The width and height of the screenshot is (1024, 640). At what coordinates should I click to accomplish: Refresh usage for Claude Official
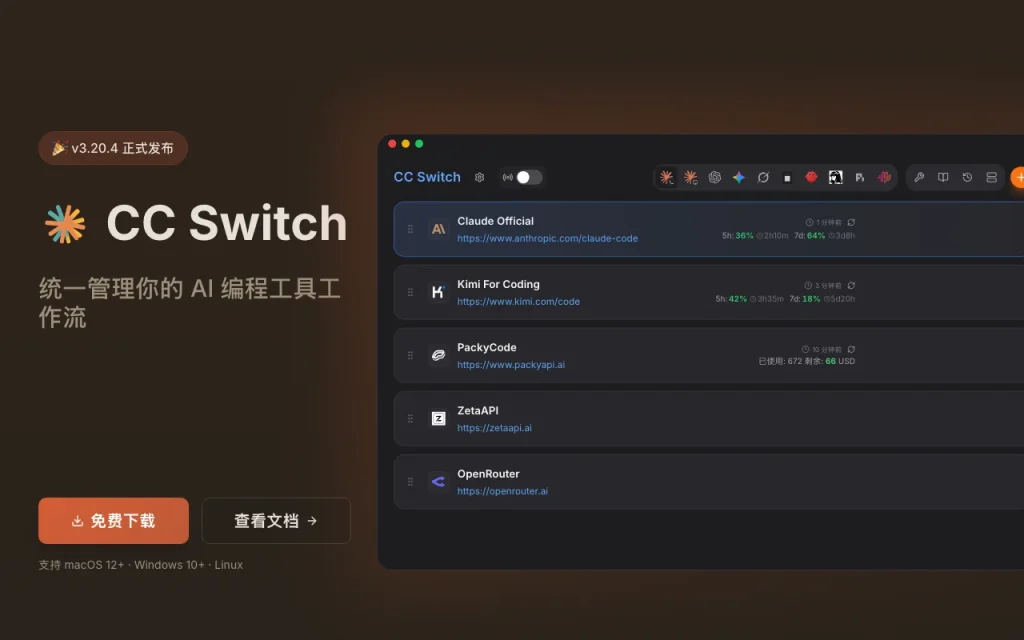851,222
